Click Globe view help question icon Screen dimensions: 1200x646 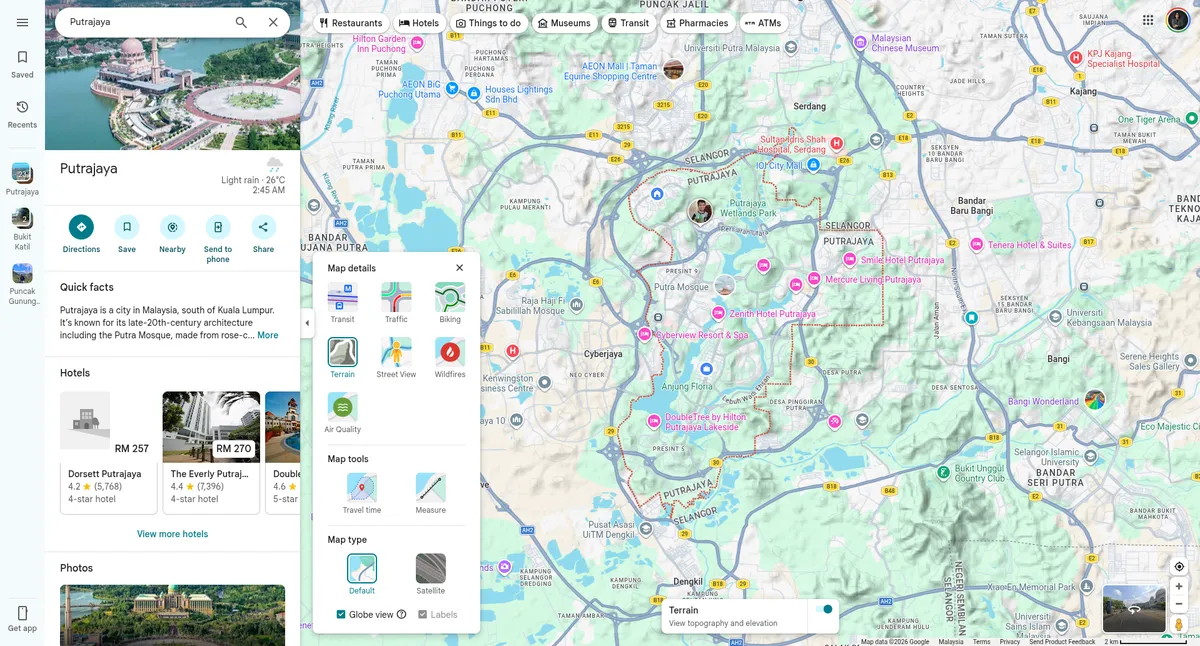coord(402,614)
